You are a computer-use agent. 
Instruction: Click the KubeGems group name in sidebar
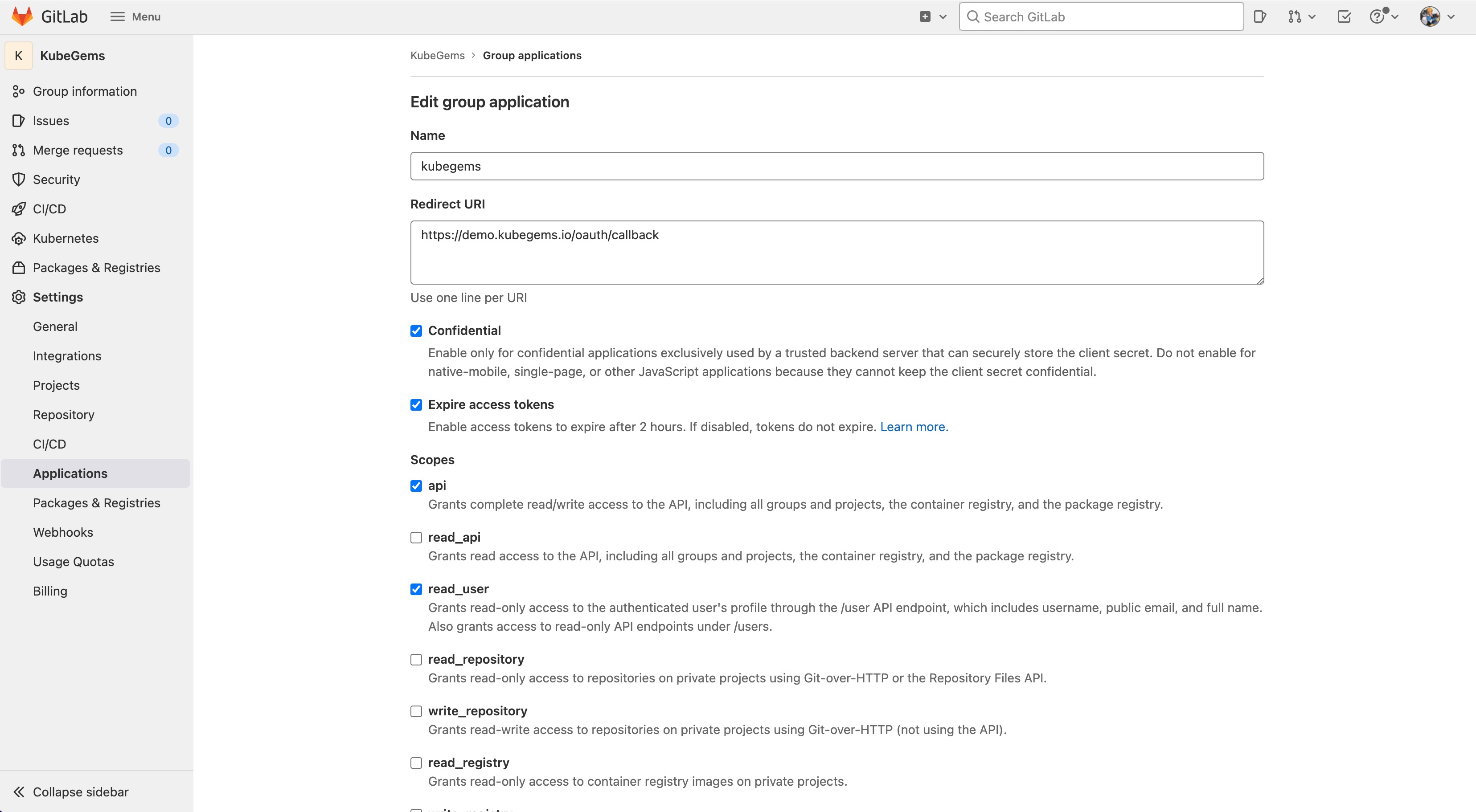[72, 56]
